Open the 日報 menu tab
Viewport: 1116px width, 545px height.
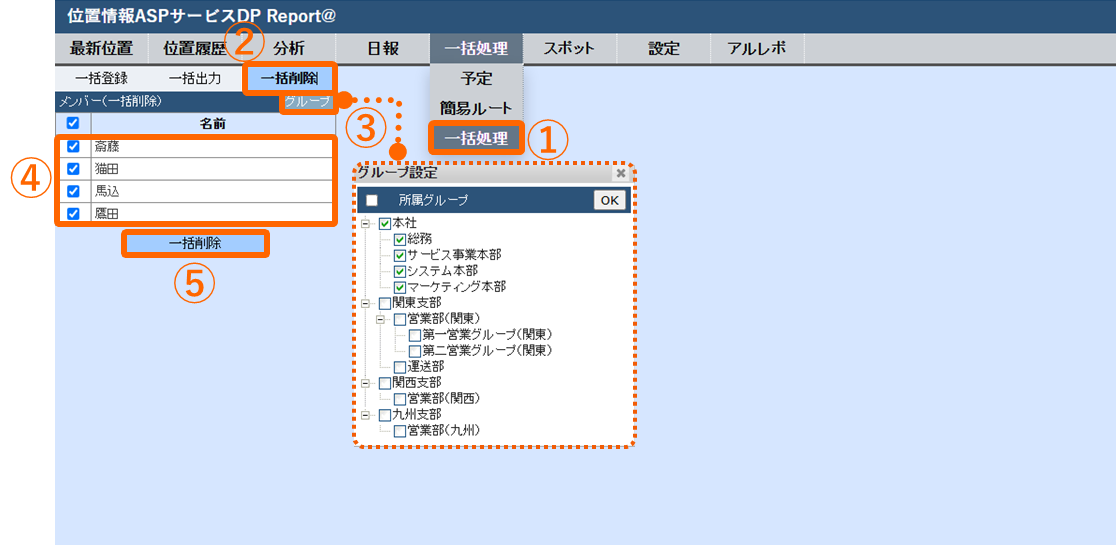[x=382, y=49]
